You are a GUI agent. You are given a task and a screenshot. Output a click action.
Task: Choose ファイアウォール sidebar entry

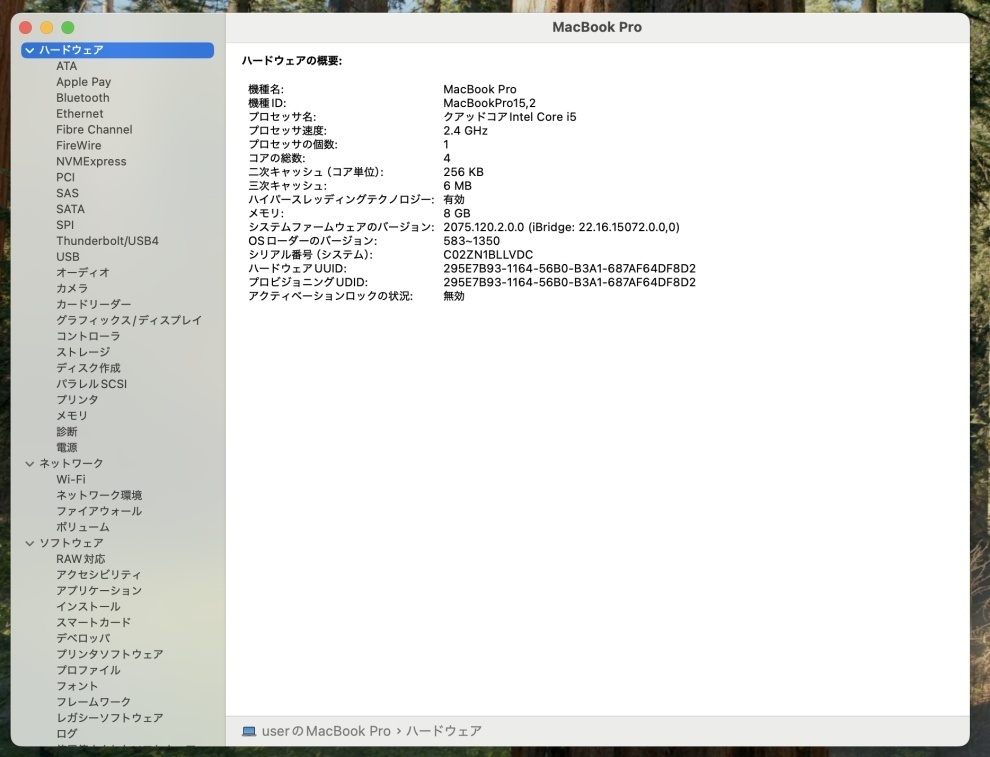coord(99,511)
